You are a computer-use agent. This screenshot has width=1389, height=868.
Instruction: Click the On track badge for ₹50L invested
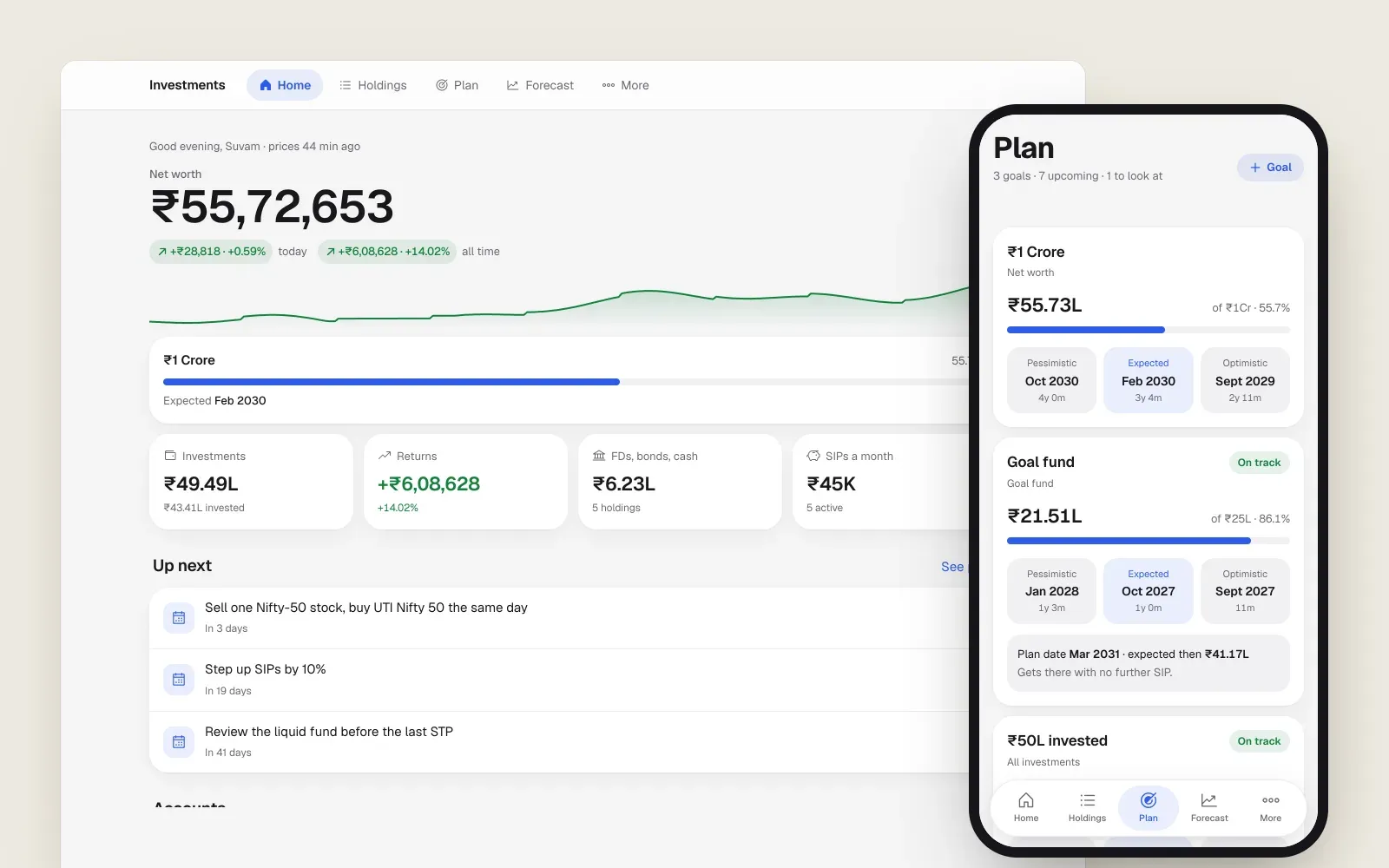(x=1259, y=741)
